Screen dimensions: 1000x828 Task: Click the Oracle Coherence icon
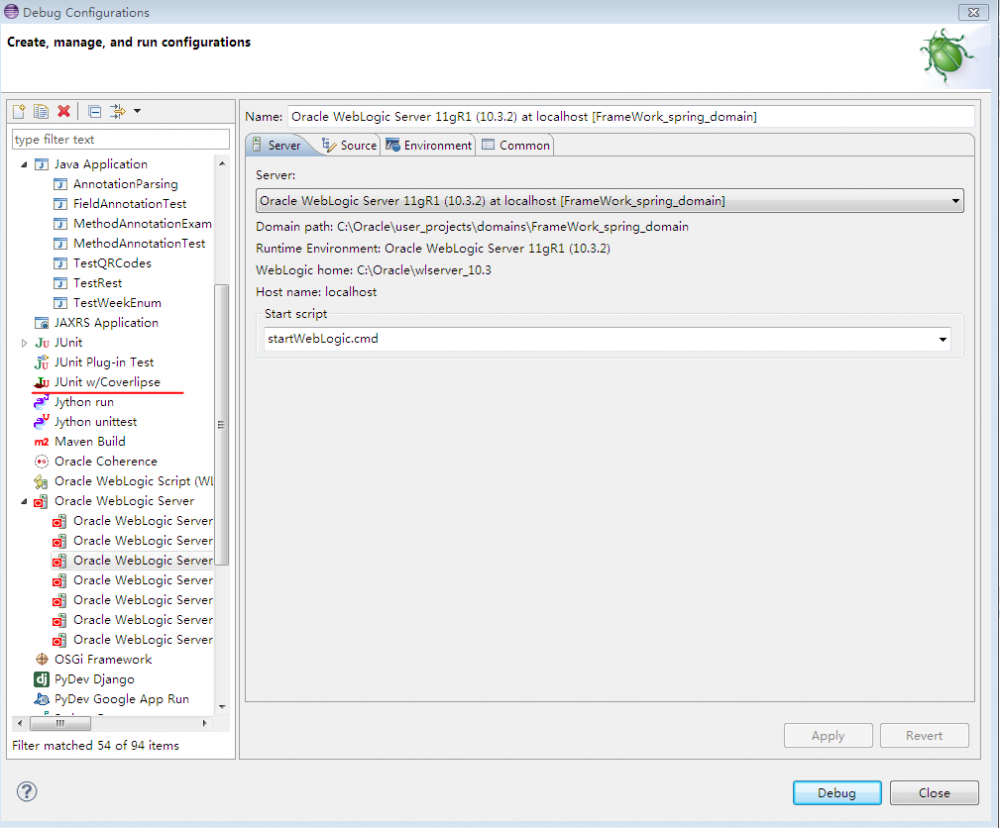point(41,462)
